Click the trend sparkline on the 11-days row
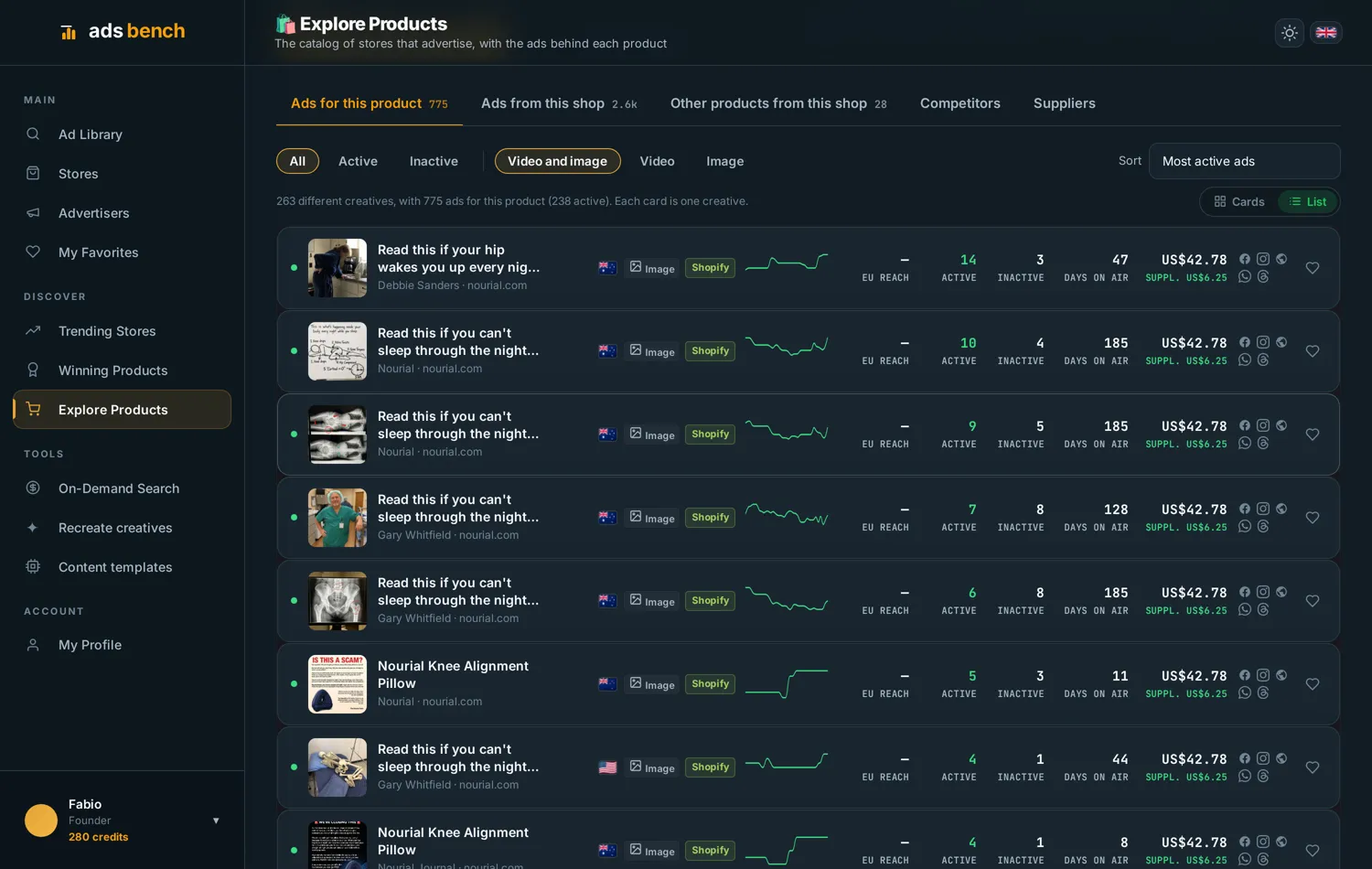 [787, 683]
